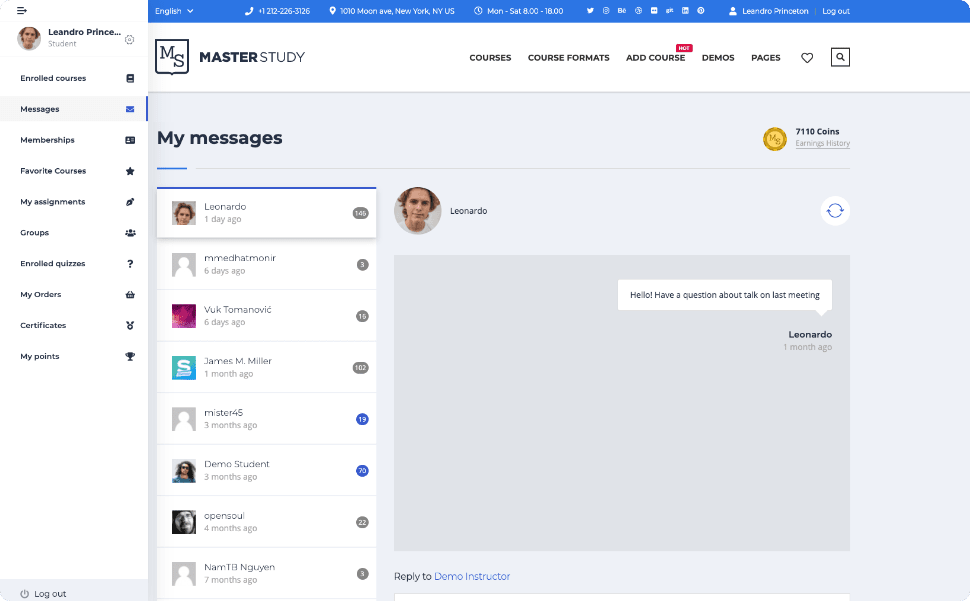The height and width of the screenshot is (601, 970).
Task: Expand the English language dropdown
Action: coord(174,11)
